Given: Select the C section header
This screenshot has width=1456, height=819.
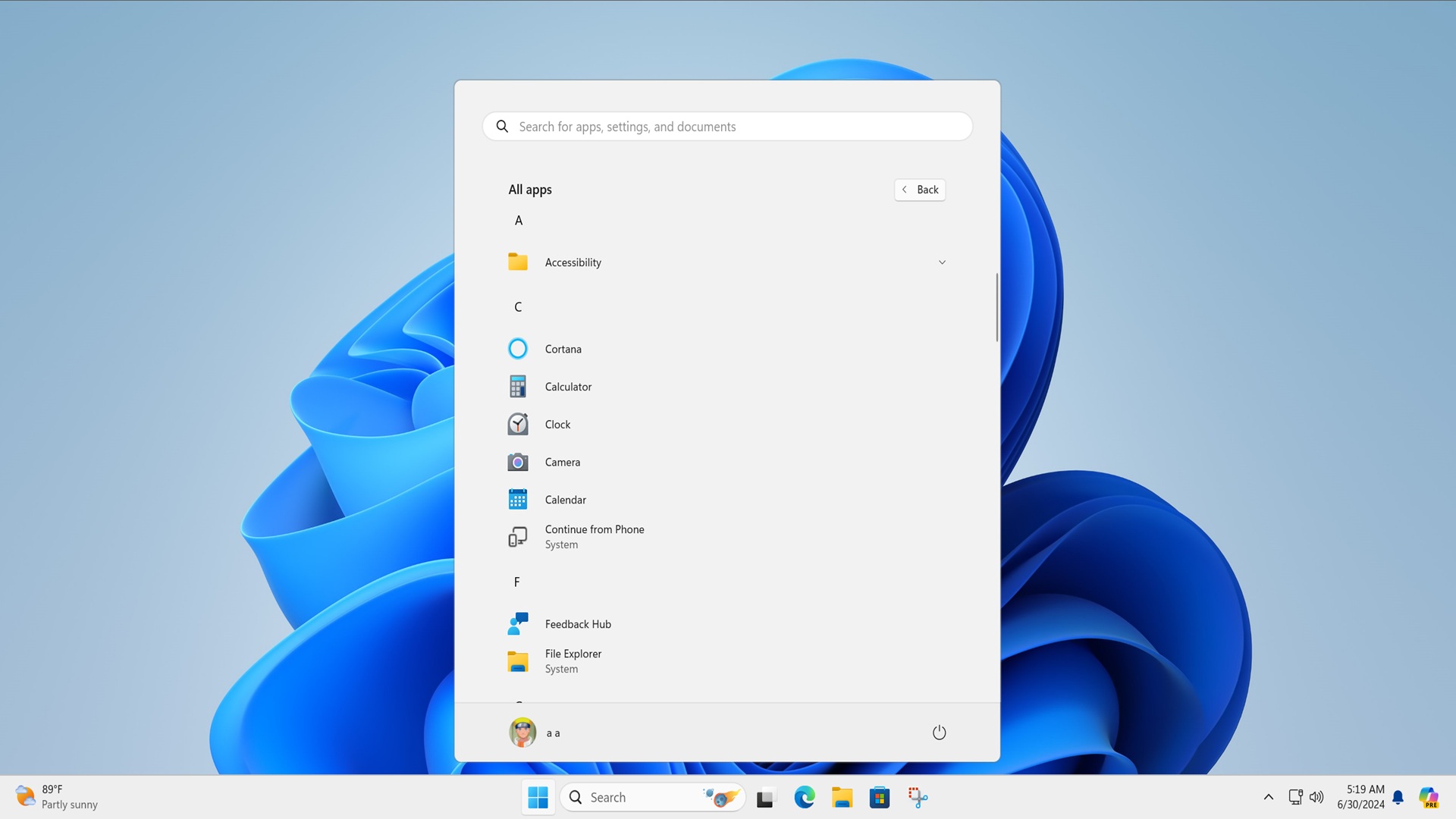Looking at the screenshot, I should click(518, 306).
